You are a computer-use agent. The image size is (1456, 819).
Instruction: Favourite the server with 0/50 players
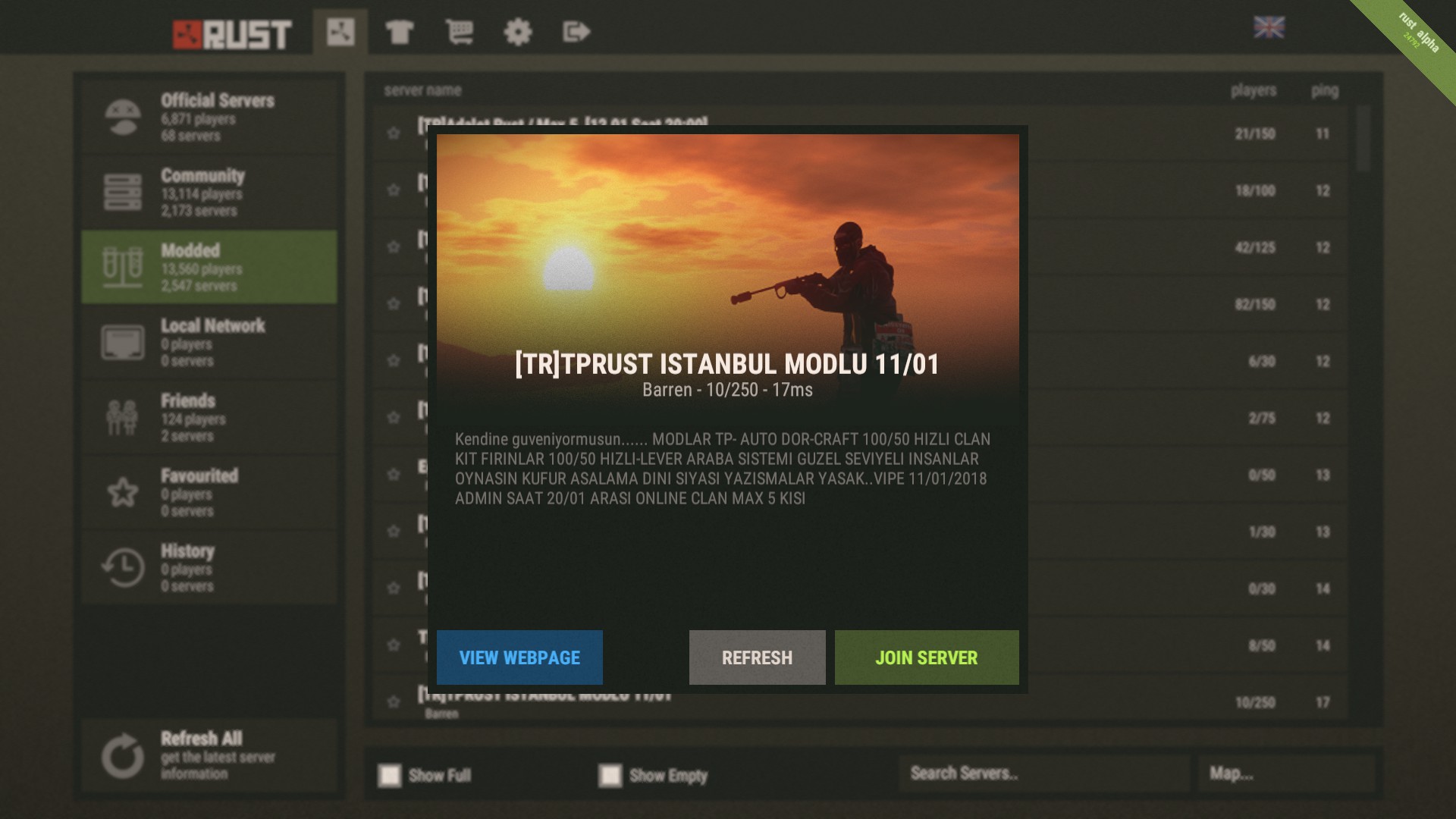[x=394, y=475]
